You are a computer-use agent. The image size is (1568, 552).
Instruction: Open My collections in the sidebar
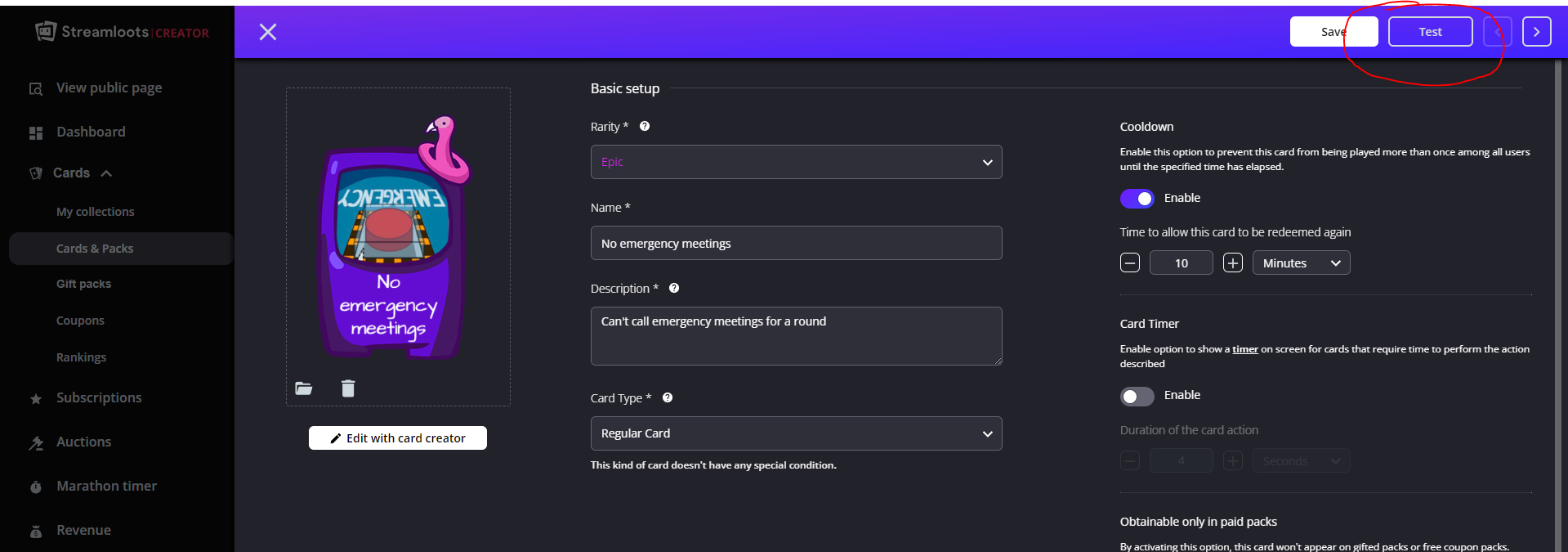pyautogui.click(x=96, y=212)
